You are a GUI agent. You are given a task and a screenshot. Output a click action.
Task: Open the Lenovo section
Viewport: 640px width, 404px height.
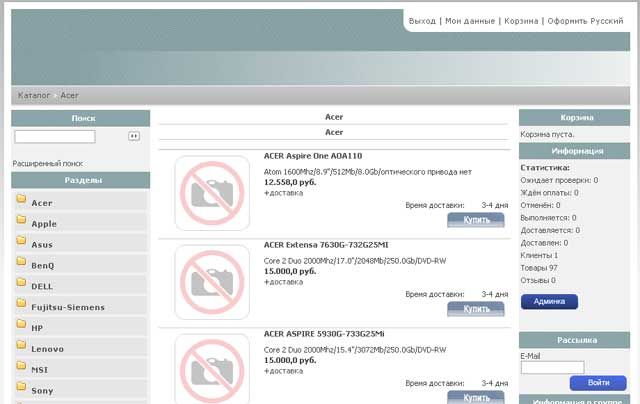[x=47, y=349]
